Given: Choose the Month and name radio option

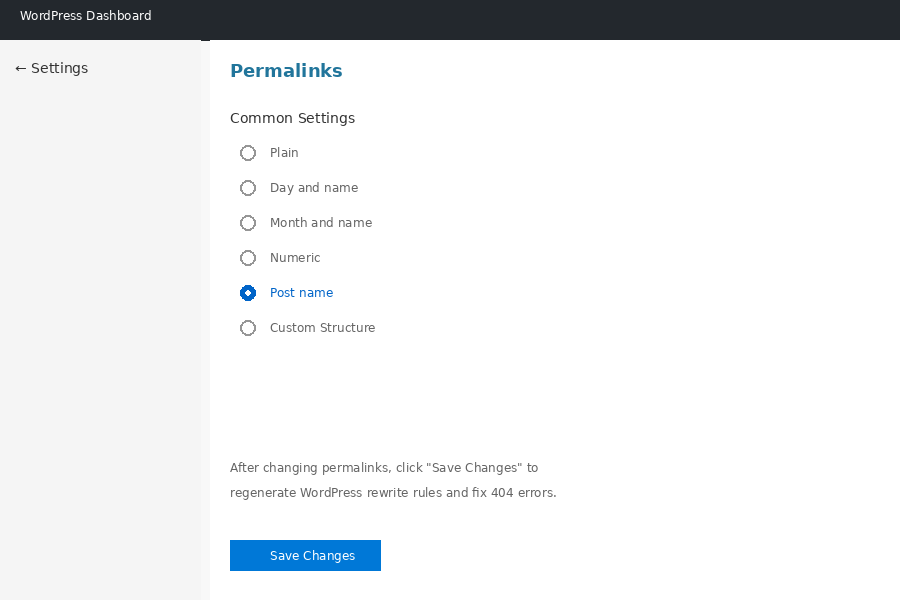Looking at the screenshot, I should click(x=248, y=223).
